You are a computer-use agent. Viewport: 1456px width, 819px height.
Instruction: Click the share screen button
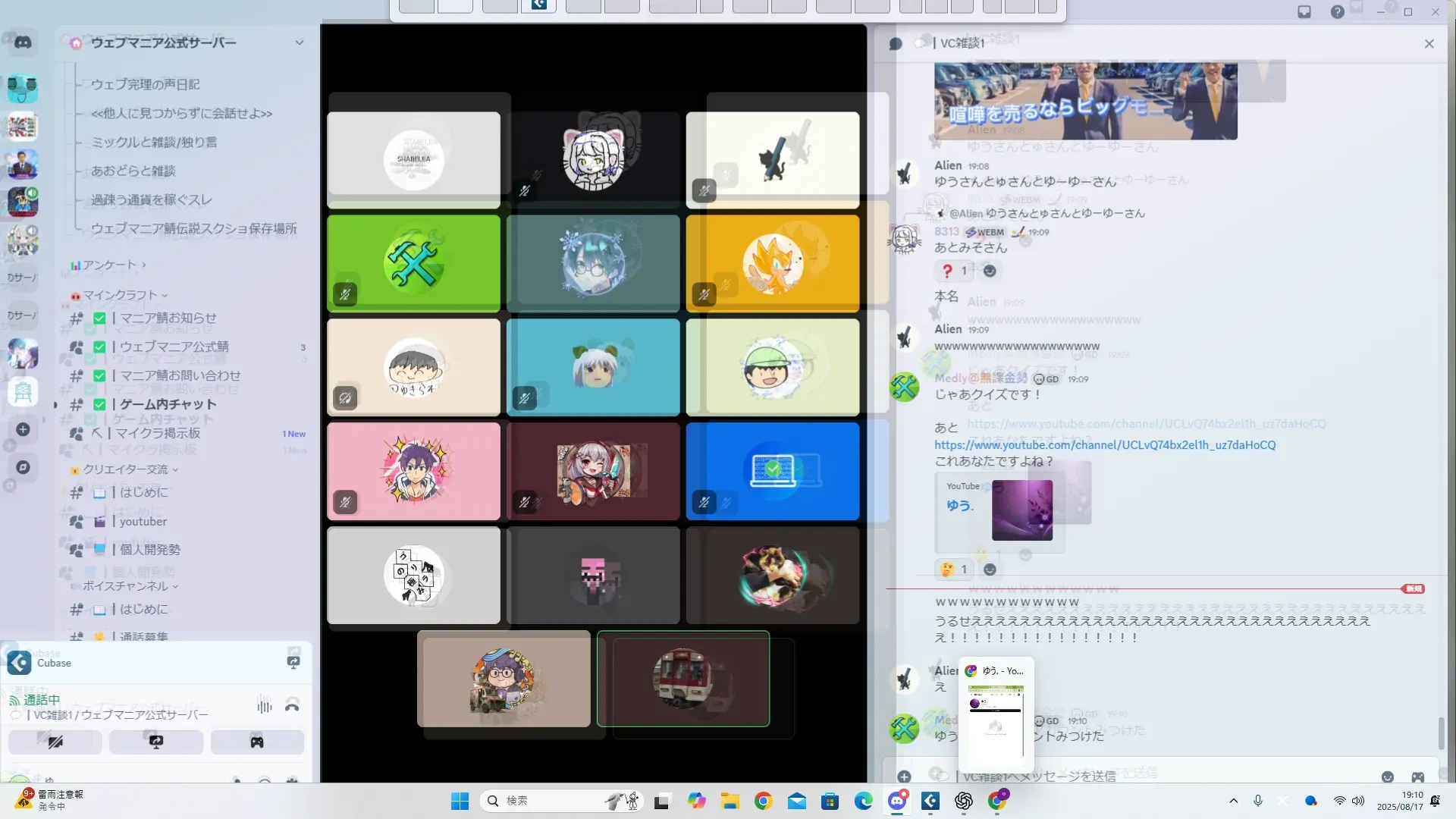156,742
